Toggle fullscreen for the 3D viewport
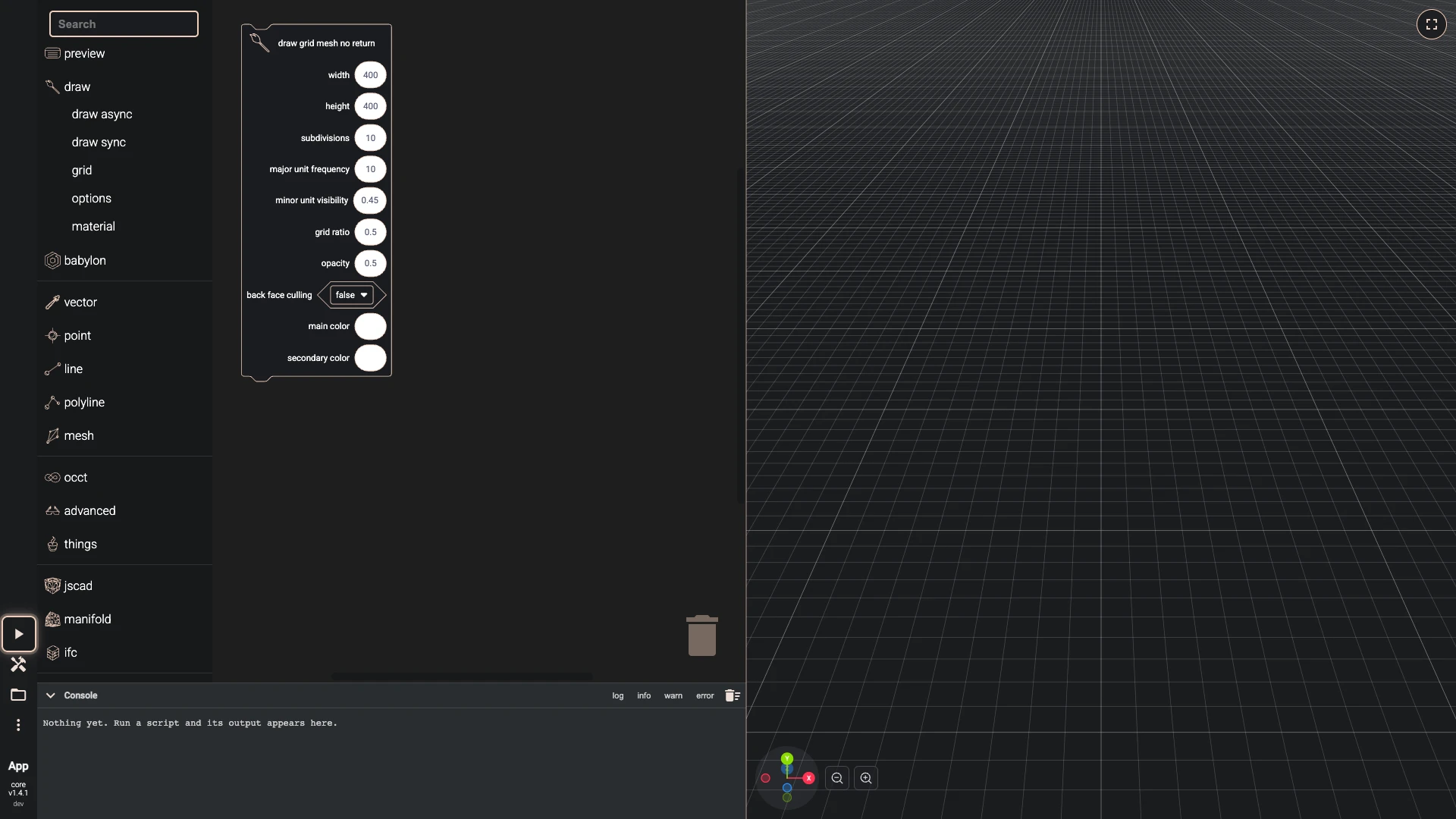 pos(1431,24)
